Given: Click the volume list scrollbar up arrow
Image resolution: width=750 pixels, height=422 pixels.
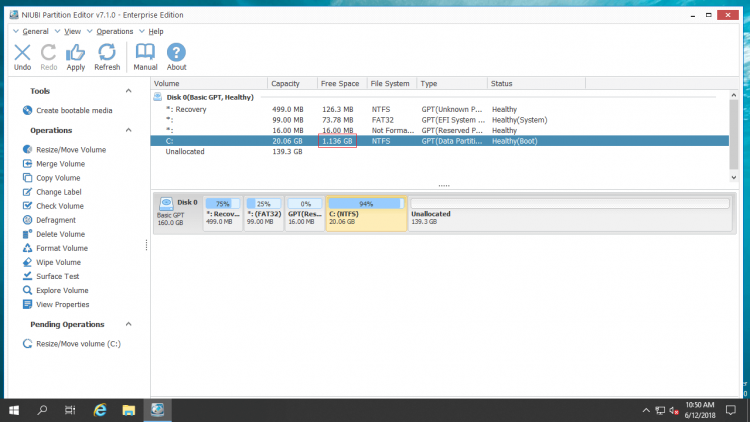Looking at the screenshot, I should (734, 95).
